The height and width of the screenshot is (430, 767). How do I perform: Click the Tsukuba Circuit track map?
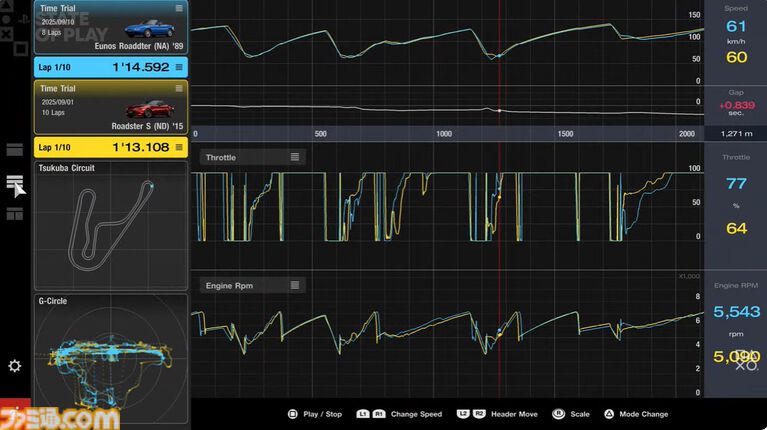pyautogui.click(x=111, y=226)
